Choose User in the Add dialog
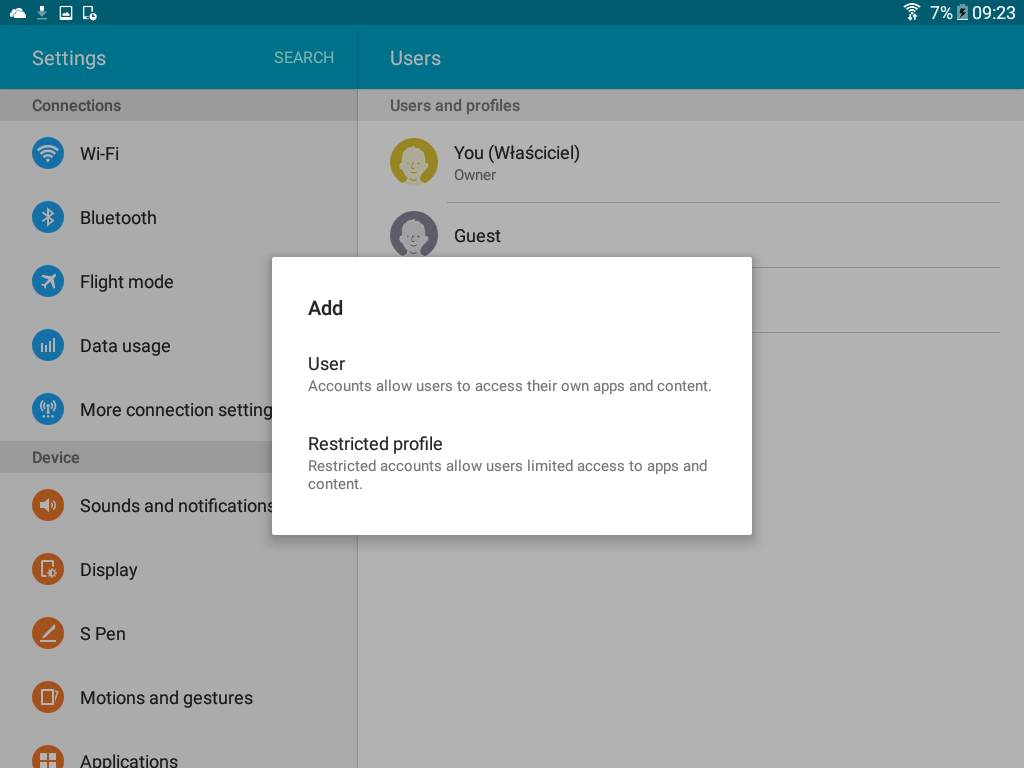The width and height of the screenshot is (1024, 768). coord(510,374)
